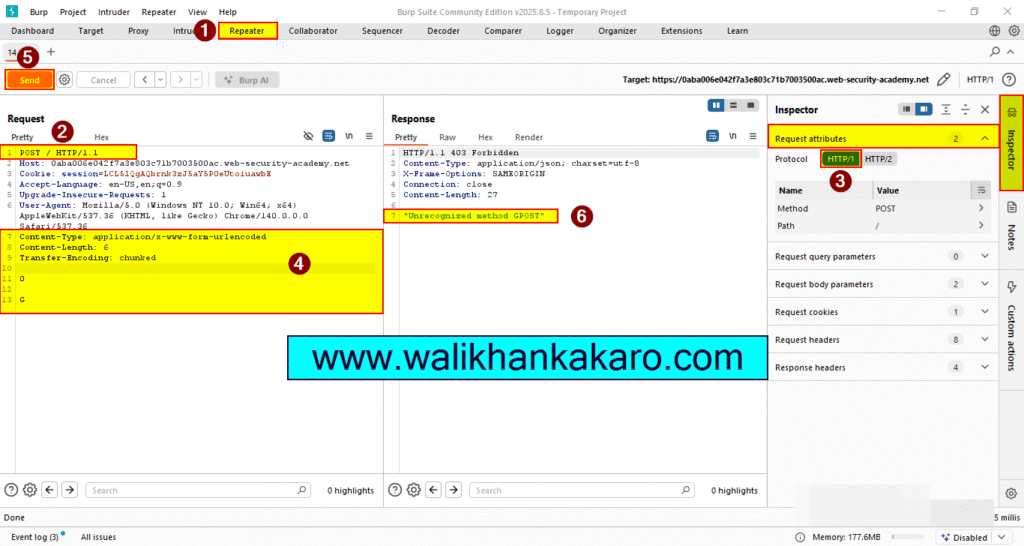Open the Organizer tab
This screenshot has height=546, width=1024.
tap(617, 31)
